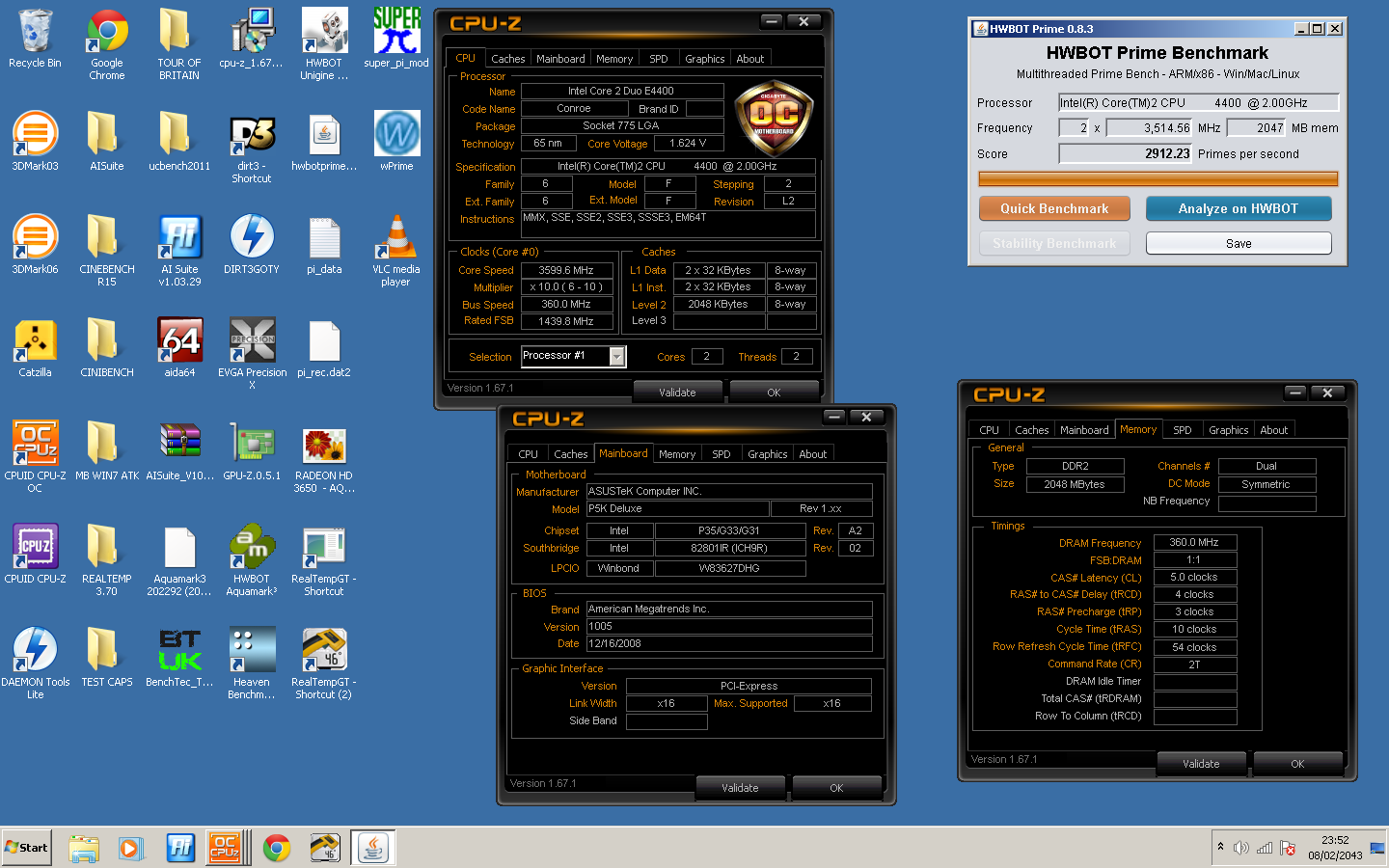Click the volume icon in system tray
The height and width of the screenshot is (868, 1389).
[1241, 848]
